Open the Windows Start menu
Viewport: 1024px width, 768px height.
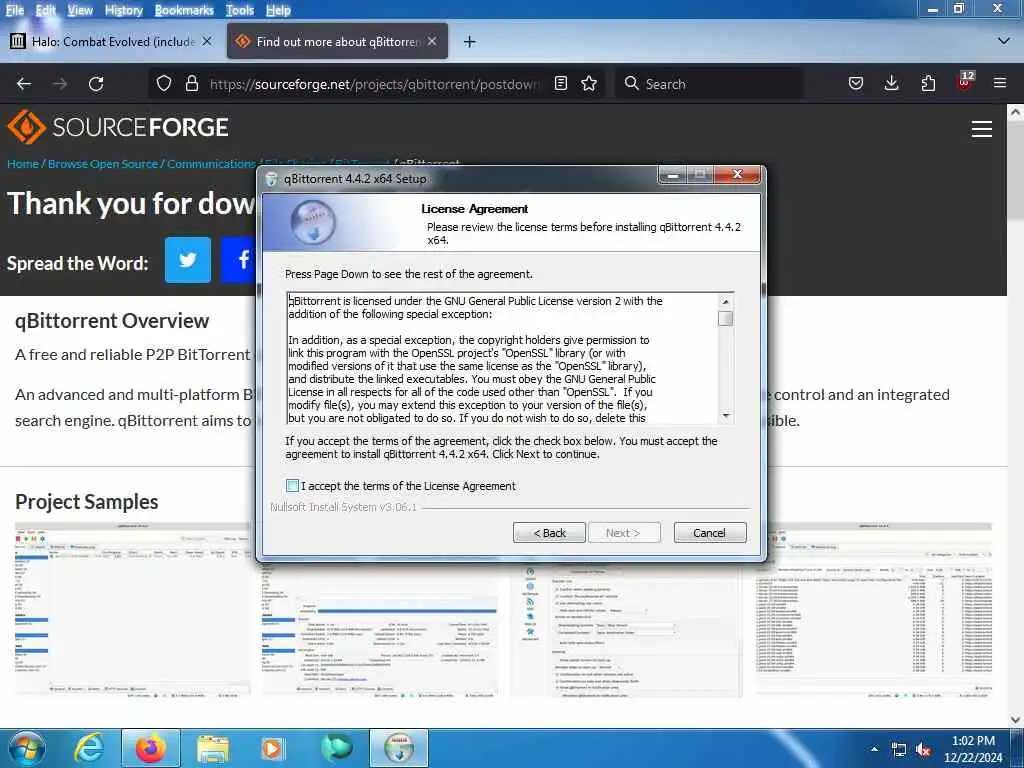tap(26, 748)
